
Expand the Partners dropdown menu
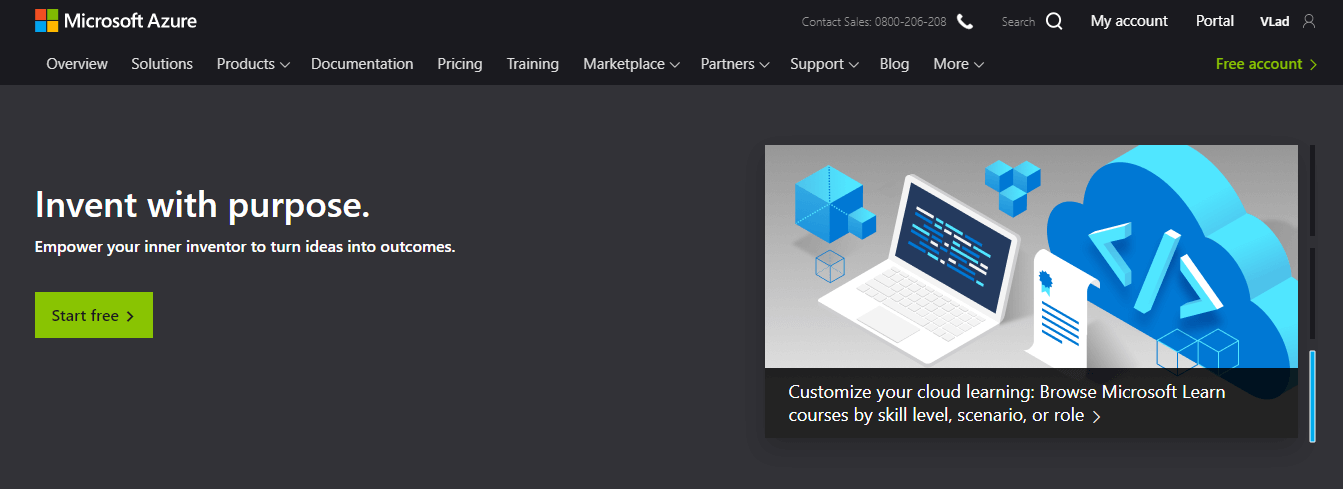[x=735, y=64]
